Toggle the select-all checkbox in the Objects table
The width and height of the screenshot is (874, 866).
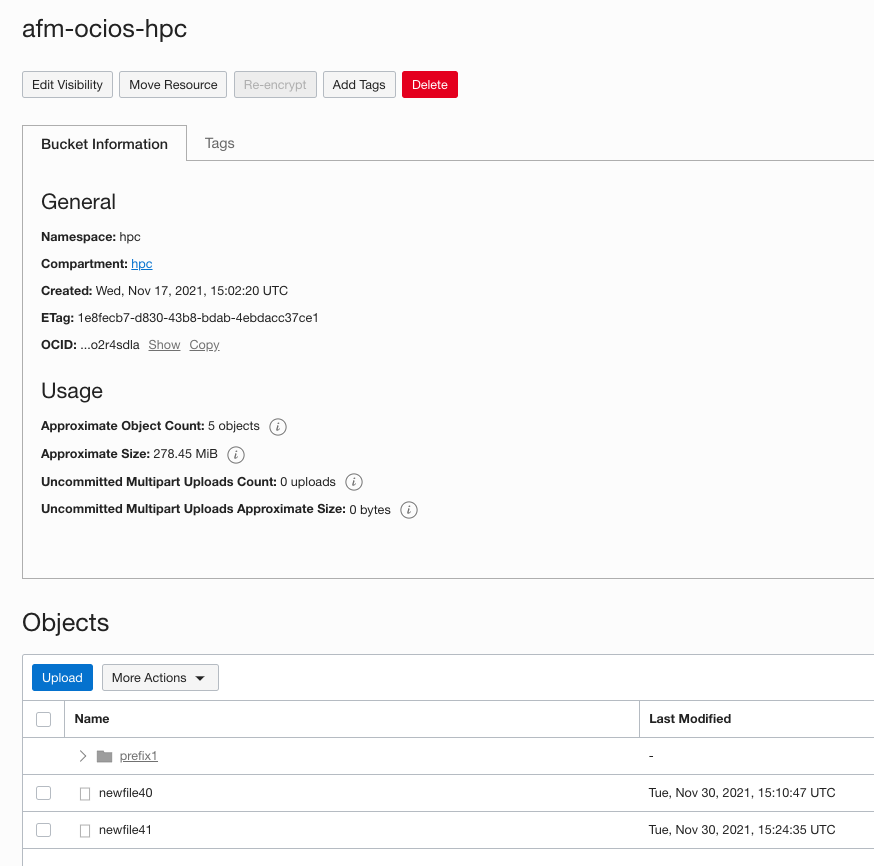pyautogui.click(x=43, y=718)
